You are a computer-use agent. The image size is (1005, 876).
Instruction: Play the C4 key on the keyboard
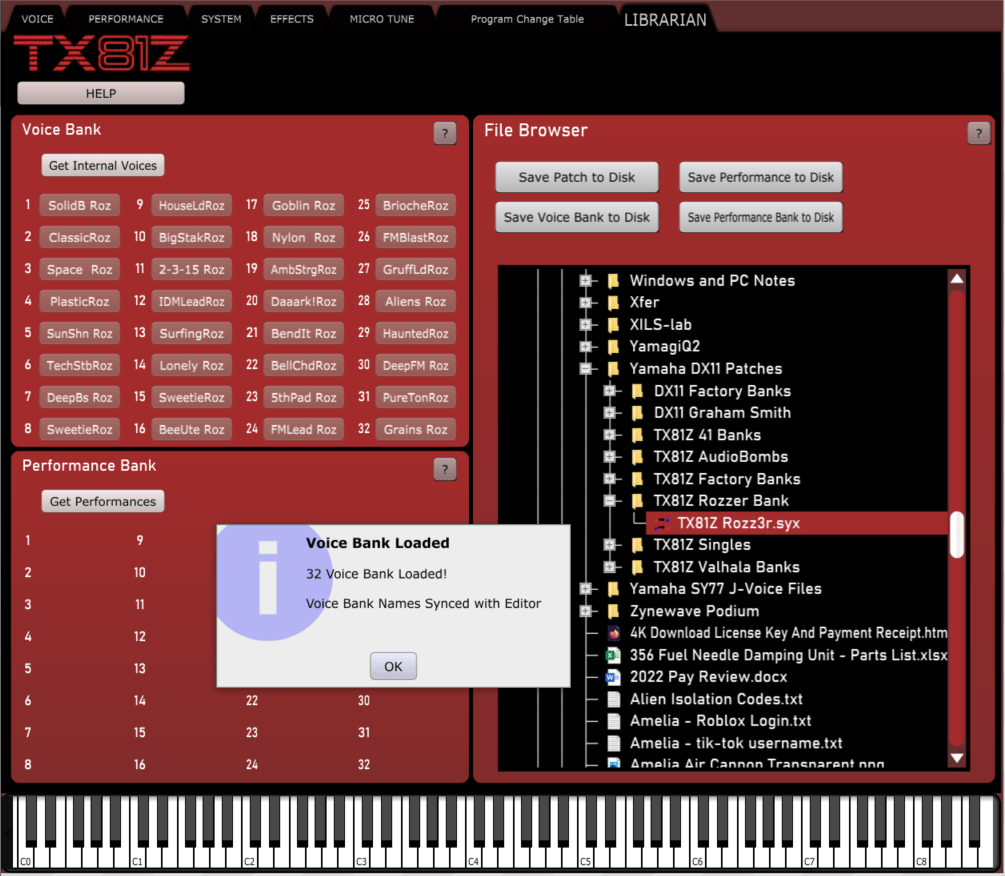point(471,855)
